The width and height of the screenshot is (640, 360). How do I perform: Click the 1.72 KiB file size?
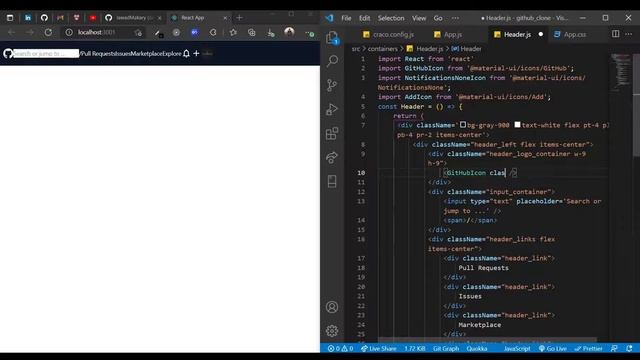[x=415, y=348]
